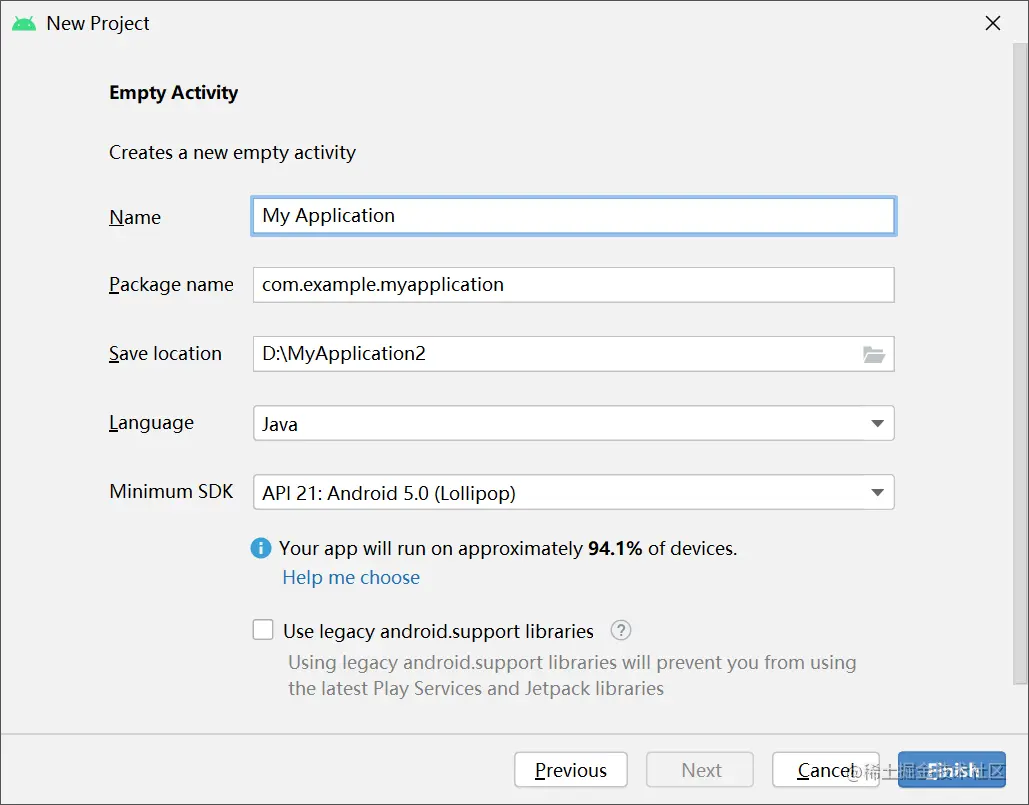Click inside the Name field containing My Application
Screen dimensions: 1029x805
tap(574, 216)
